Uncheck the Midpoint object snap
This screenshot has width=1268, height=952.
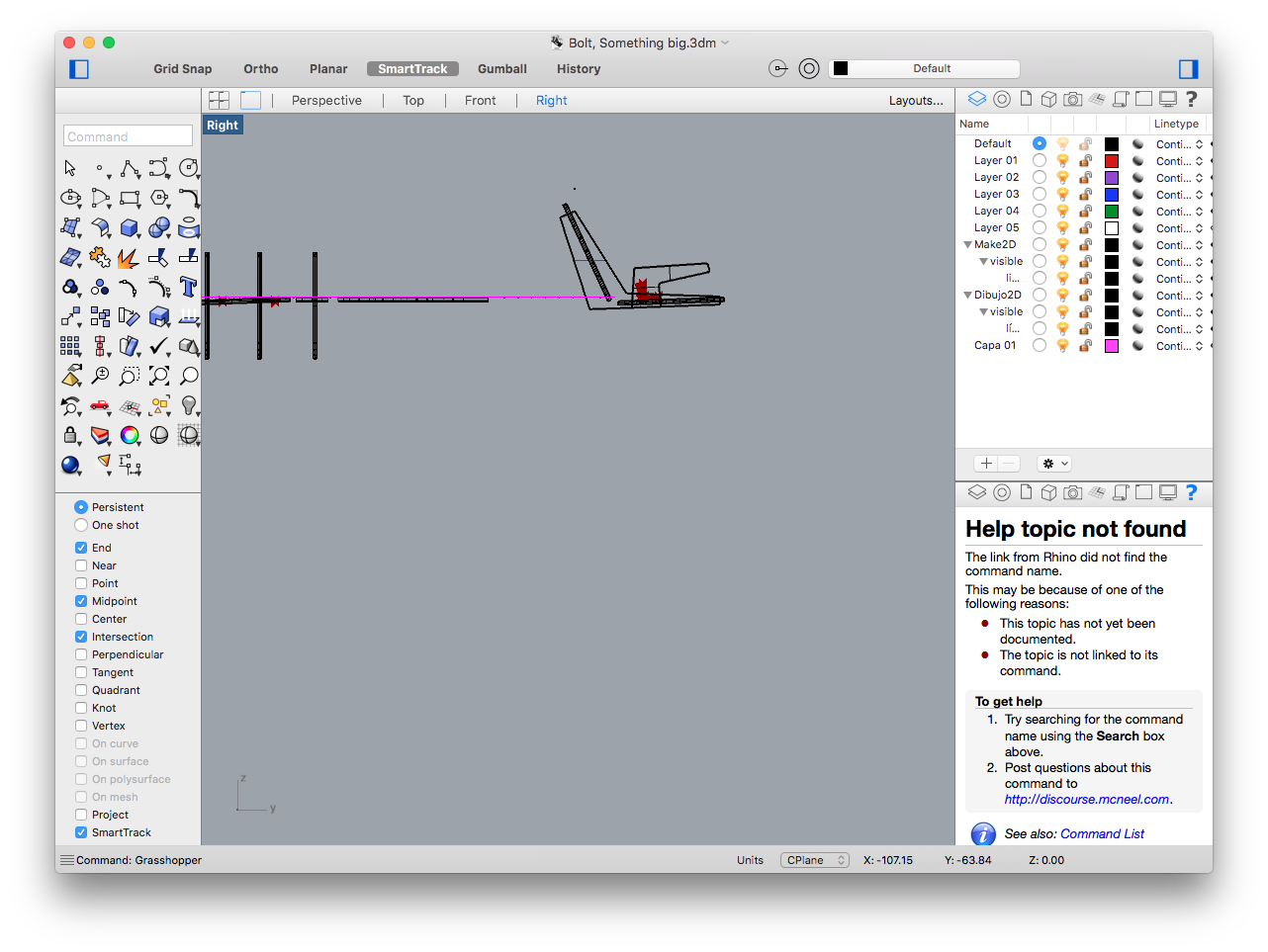coord(81,601)
